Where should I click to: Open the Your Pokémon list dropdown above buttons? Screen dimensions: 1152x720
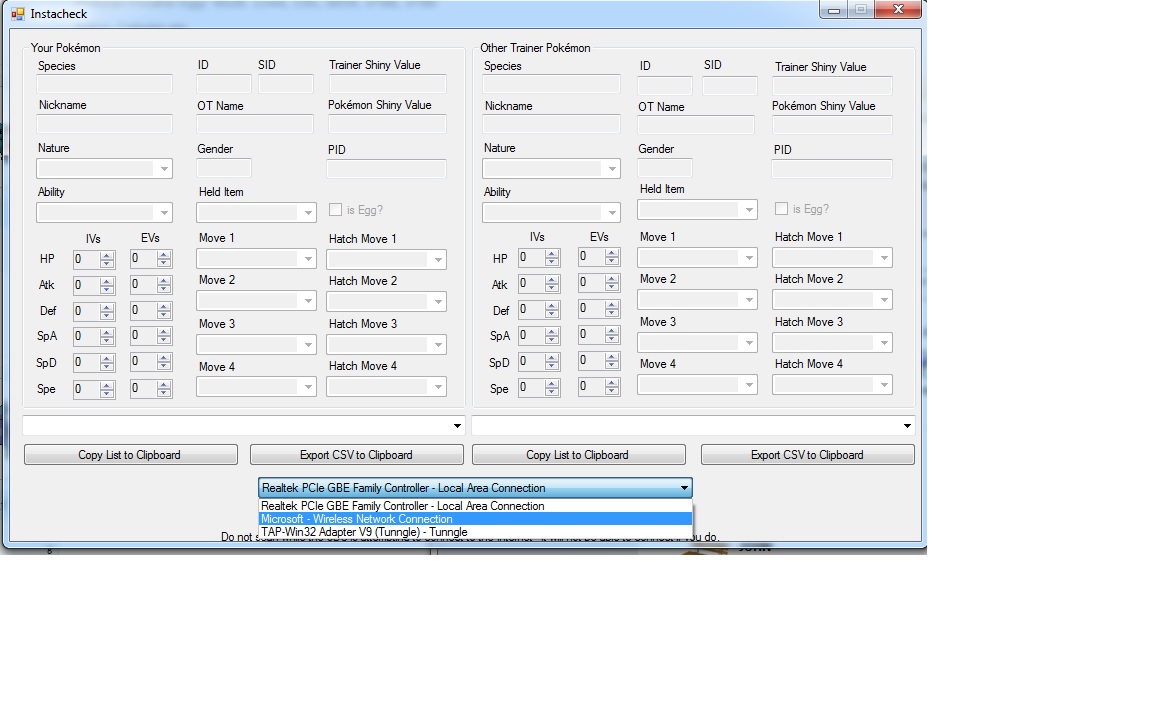point(243,426)
